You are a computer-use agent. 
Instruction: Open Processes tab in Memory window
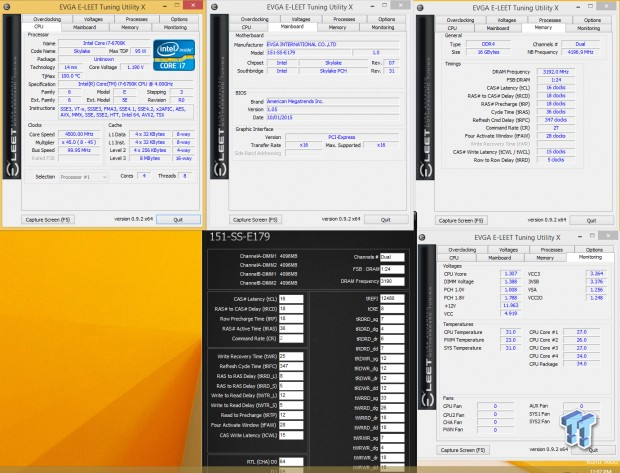point(550,20)
